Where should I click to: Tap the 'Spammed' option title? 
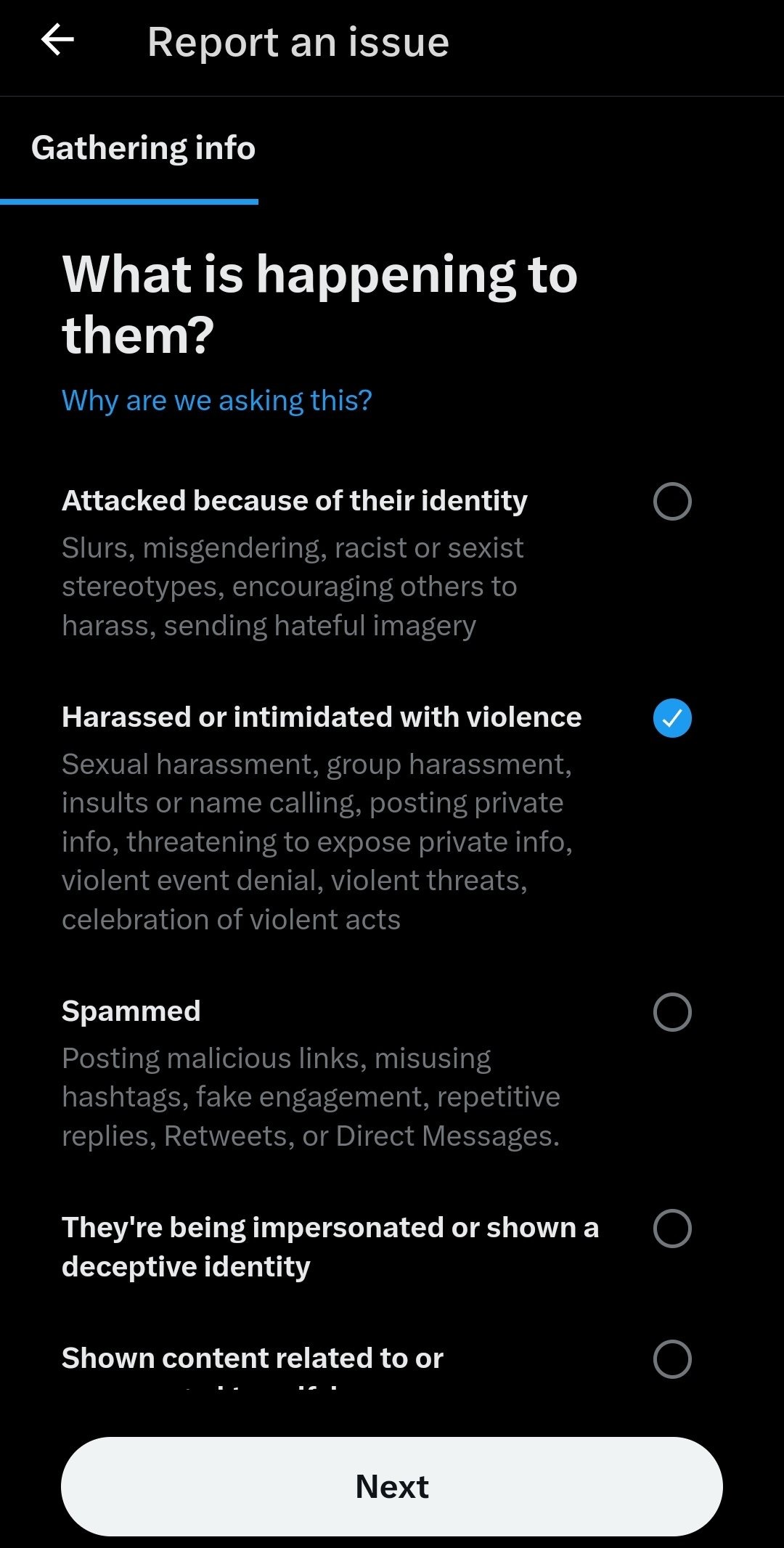coord(131,1011)
